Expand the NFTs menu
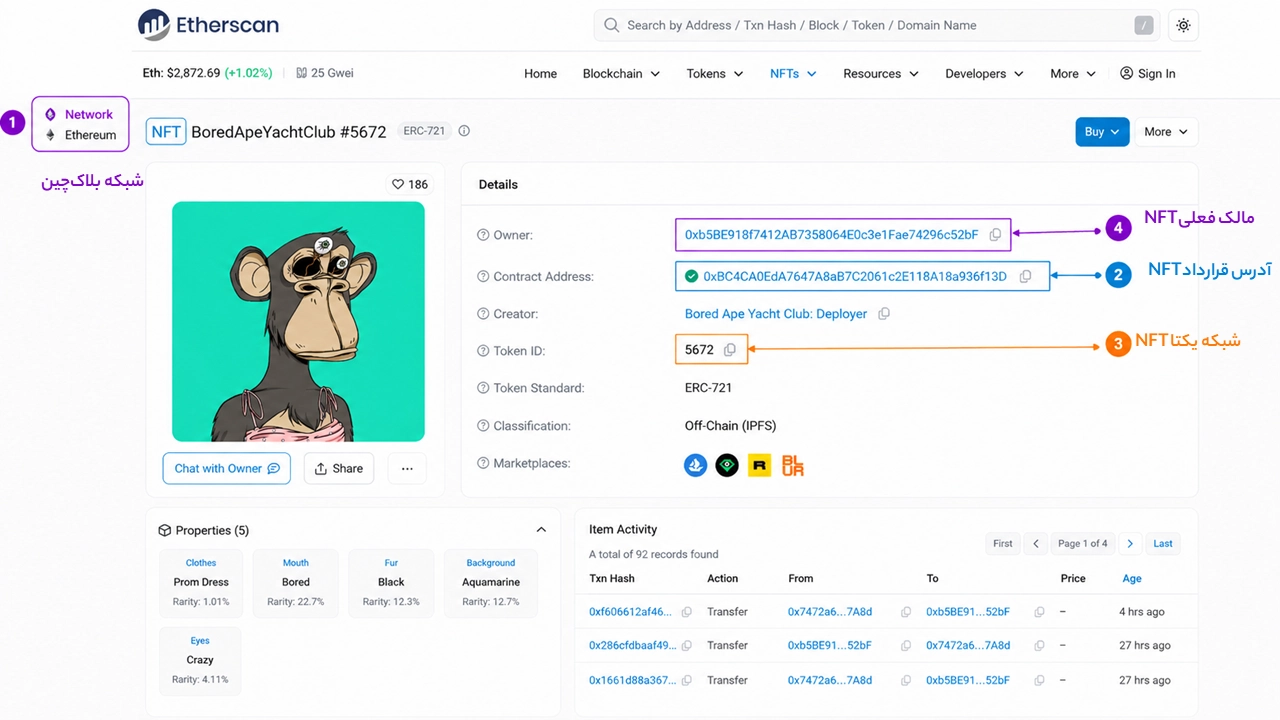Image resolution: width=1280 pixels, height=720 pixels. pos(793,74)
